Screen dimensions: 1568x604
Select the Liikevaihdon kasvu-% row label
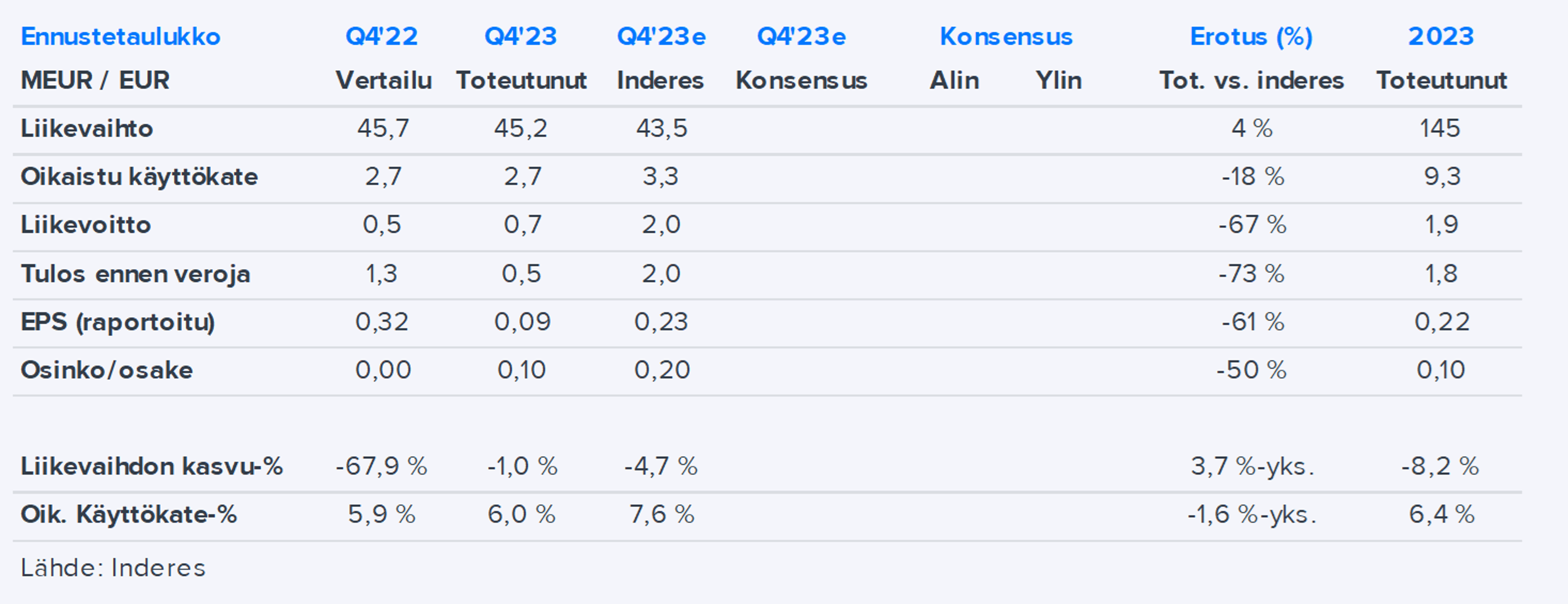(151, 466)
